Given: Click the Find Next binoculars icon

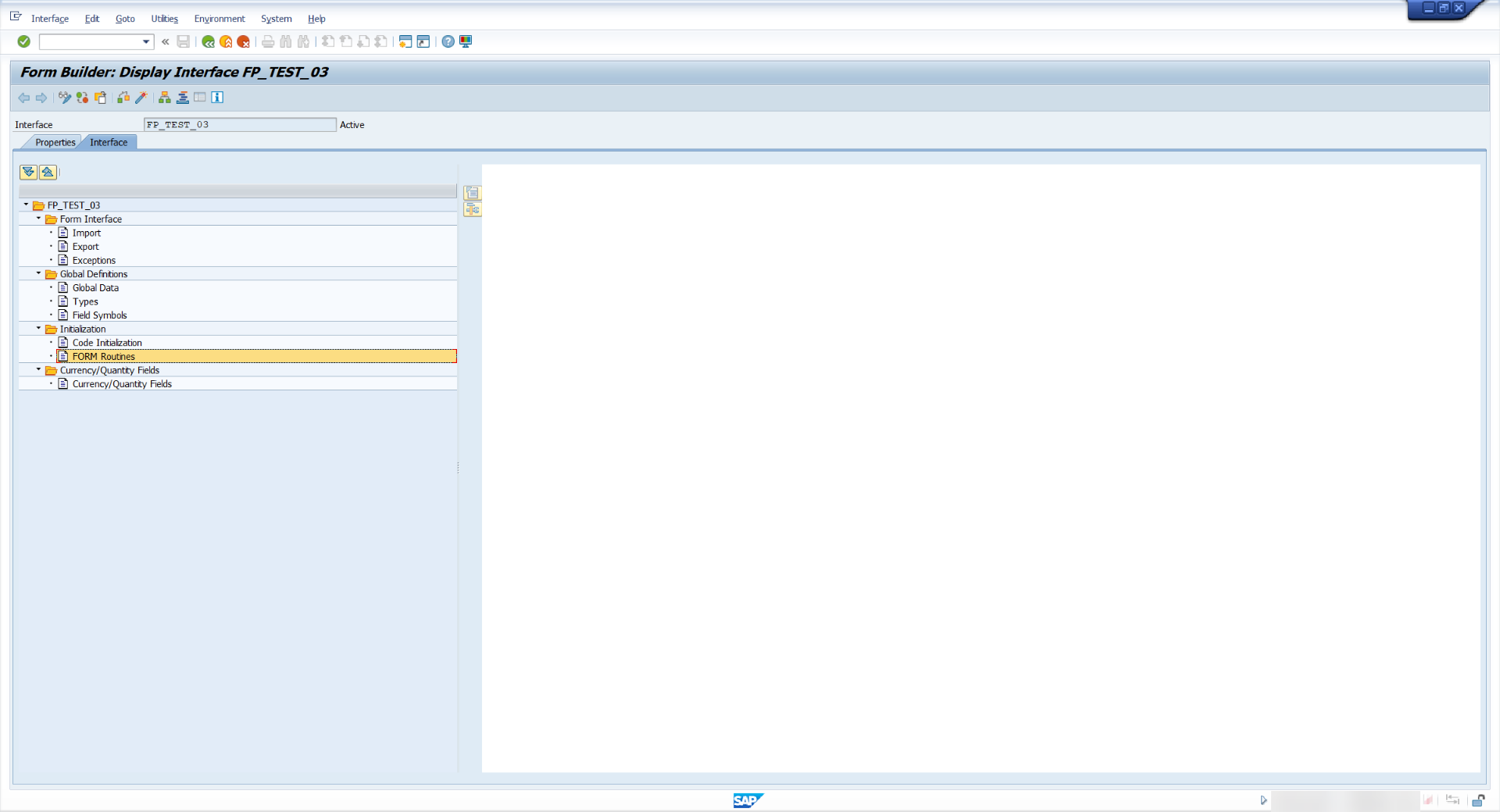Looking at the screenshot, I should click(304, 41).
